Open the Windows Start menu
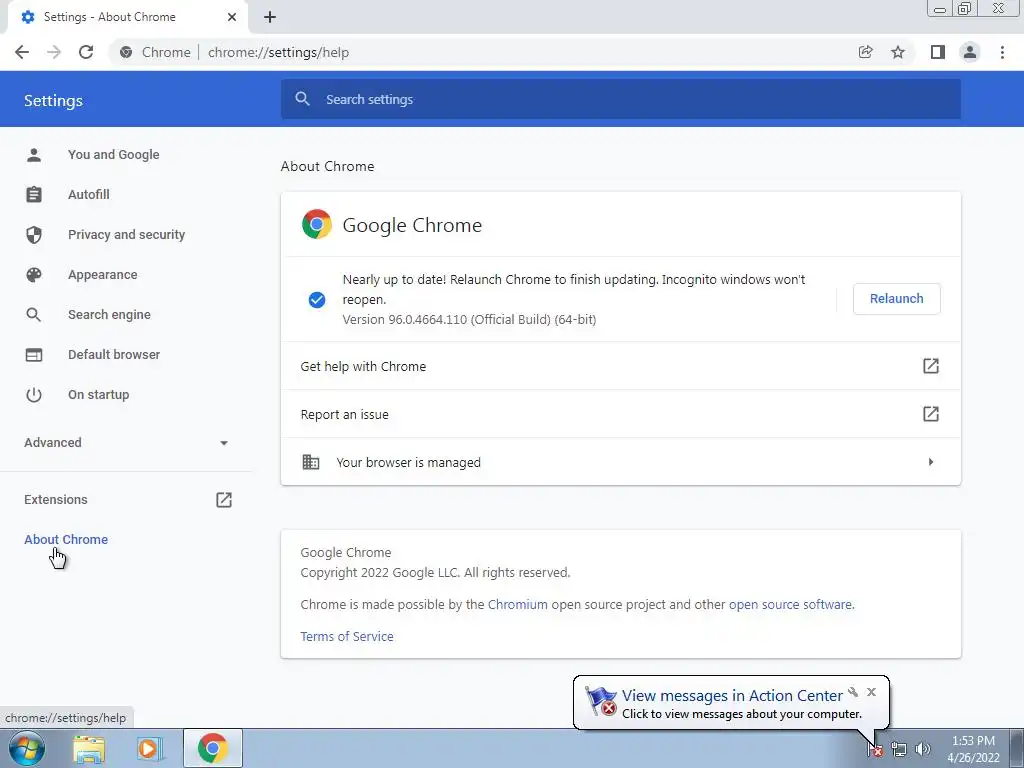The height and width of the screenshot is (768, 1024). [27, 748]
